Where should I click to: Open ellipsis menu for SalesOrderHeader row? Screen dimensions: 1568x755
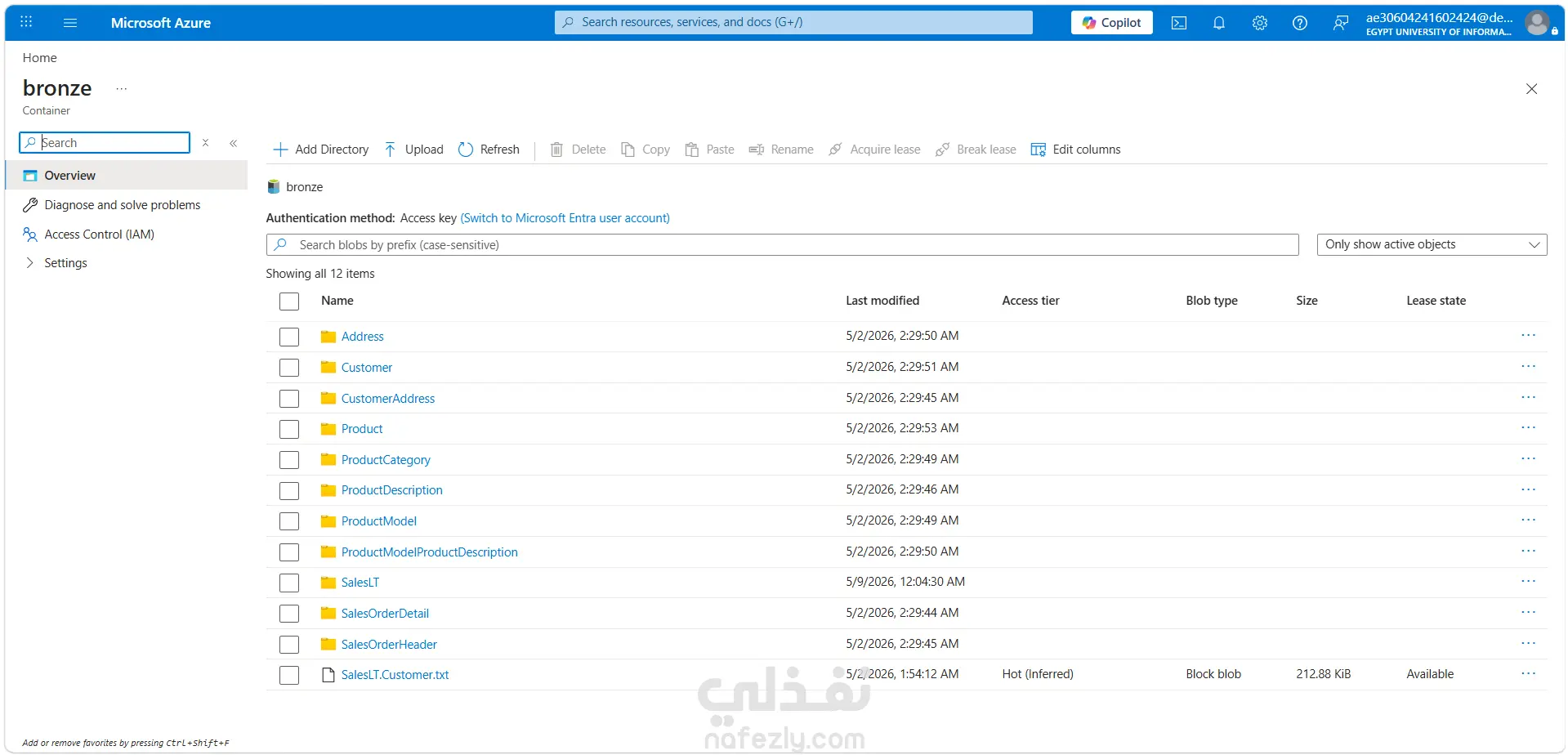click(1528, 644)
